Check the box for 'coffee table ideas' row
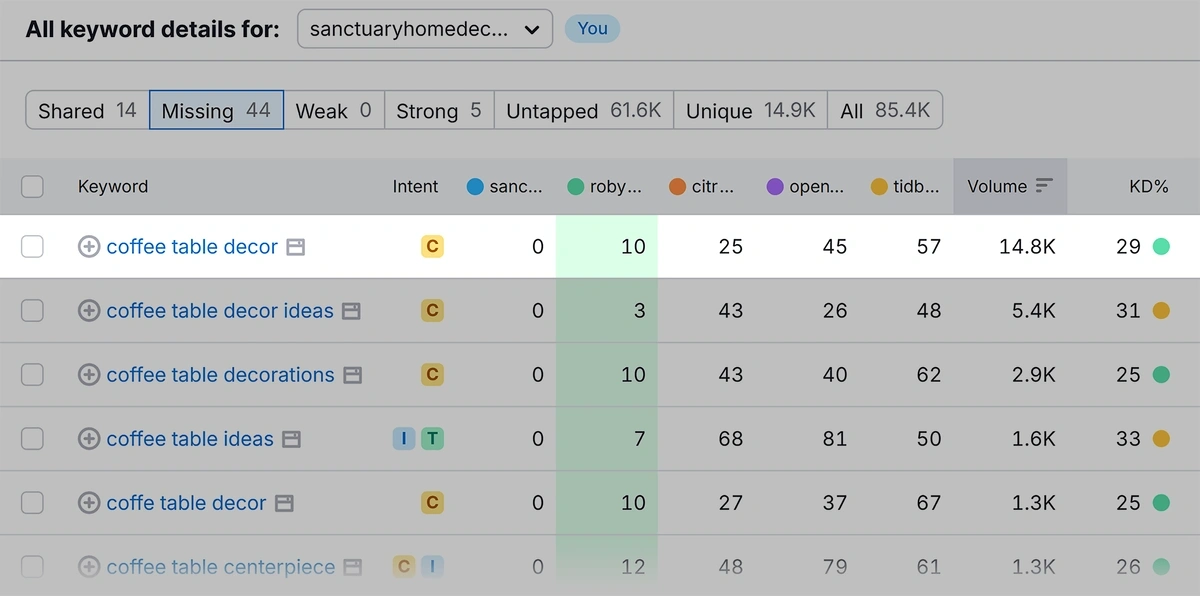 coord(32,439)
